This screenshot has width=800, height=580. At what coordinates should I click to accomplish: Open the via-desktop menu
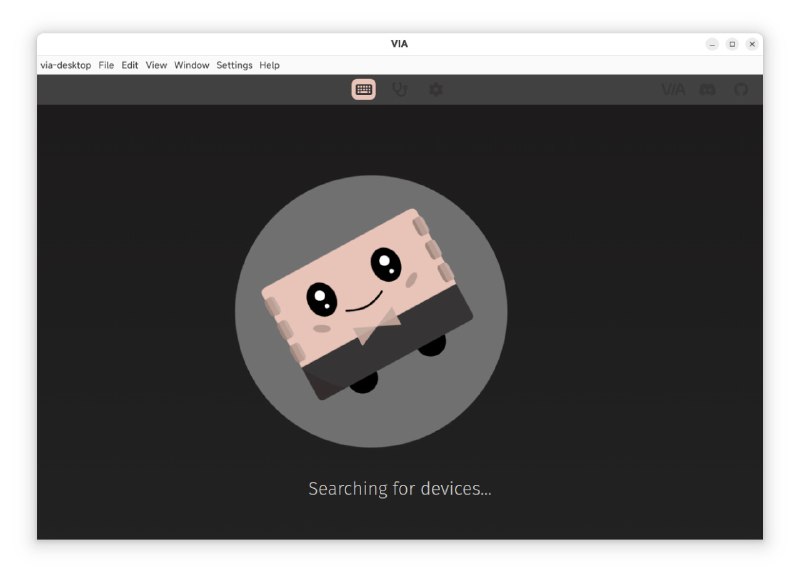pyautogui.click(x=66, y=65)
